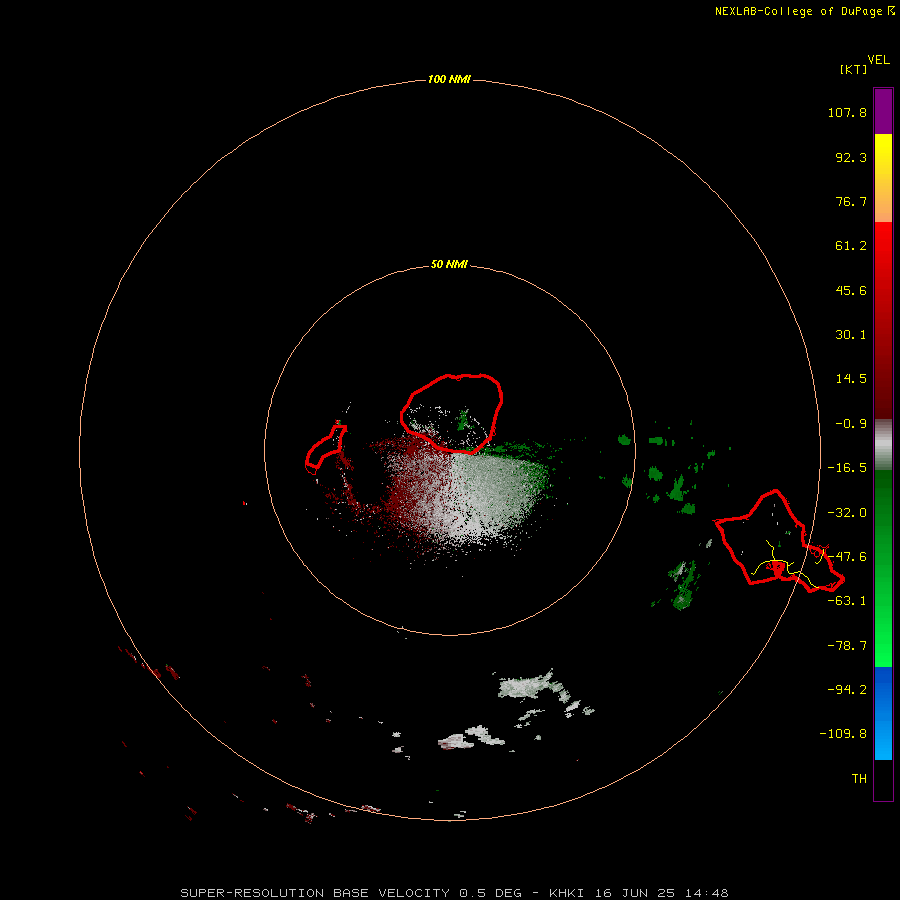The height and width of the screenshot is (900, 900).
Task: Click the 50 NMI range ring label
Action: coord(449,264)
